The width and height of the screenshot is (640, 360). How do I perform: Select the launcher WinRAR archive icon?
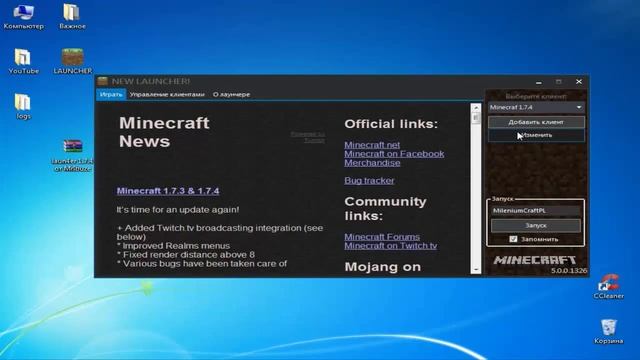pyautogui.click(x=73, y=156)
